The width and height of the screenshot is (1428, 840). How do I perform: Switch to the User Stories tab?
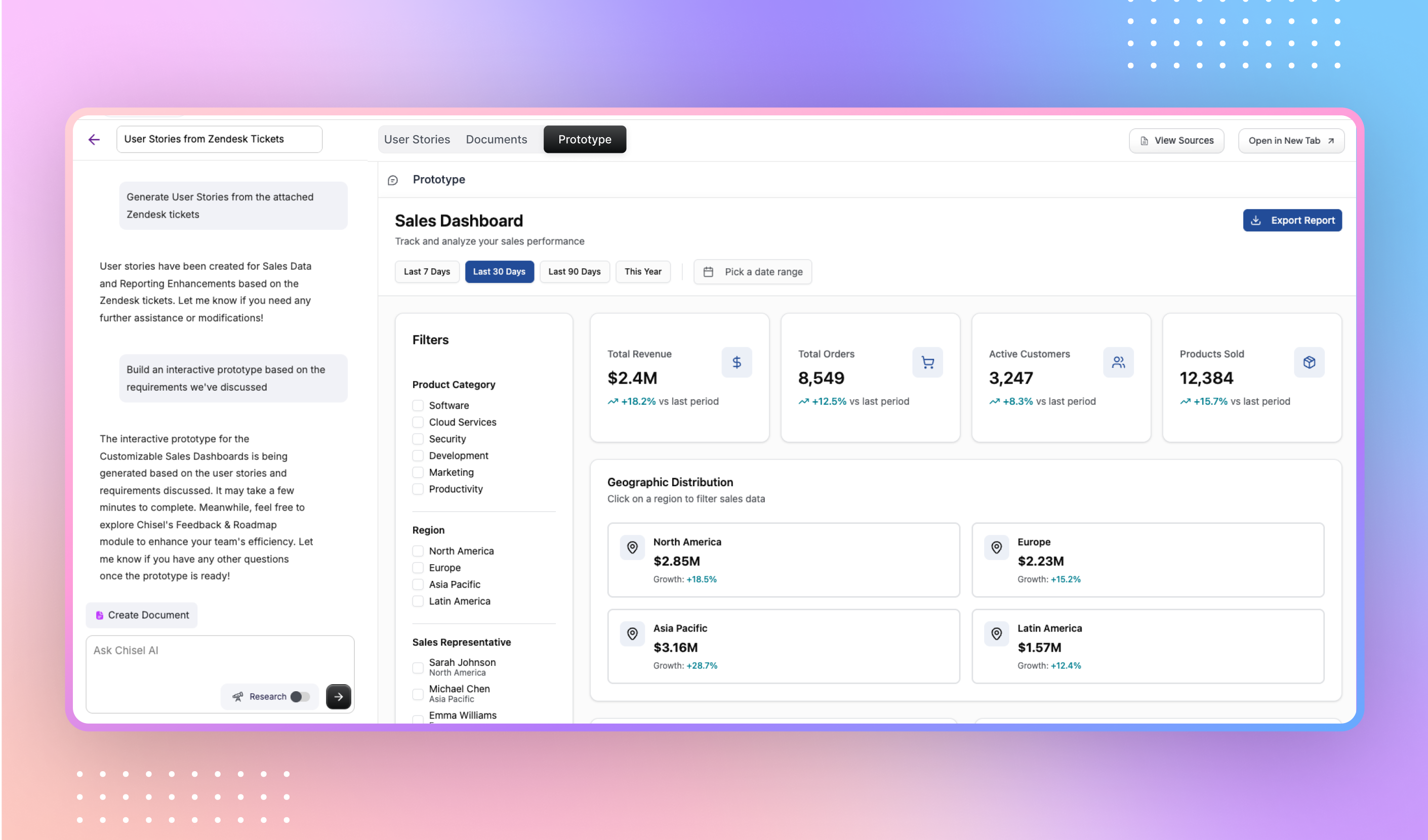tap(417, 139)
